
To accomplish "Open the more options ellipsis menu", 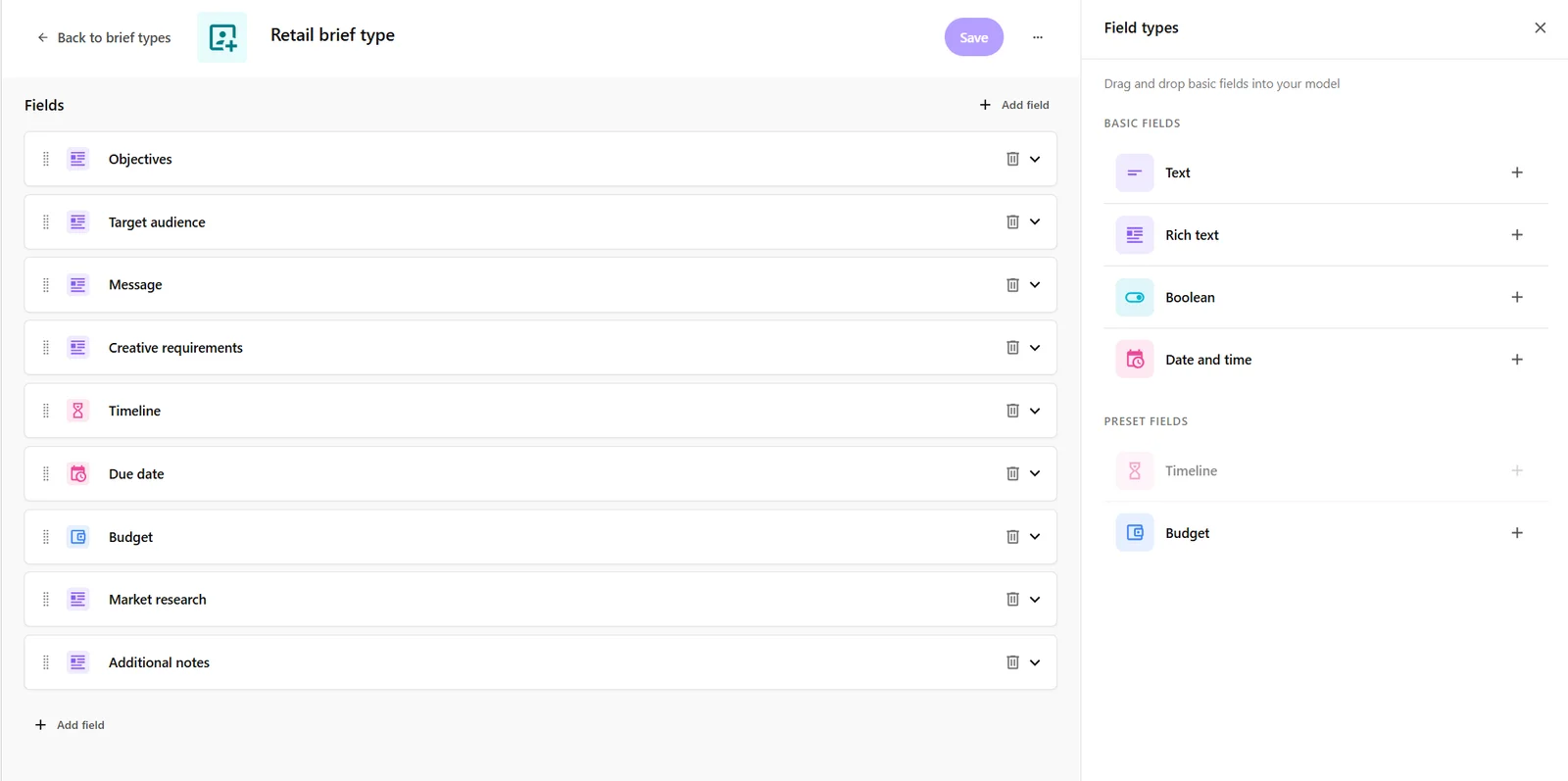I will tap(1038, 37).
